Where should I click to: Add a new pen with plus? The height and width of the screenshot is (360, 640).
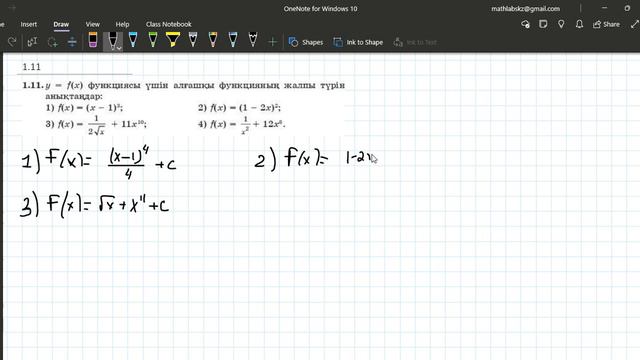tap(273, 42)
